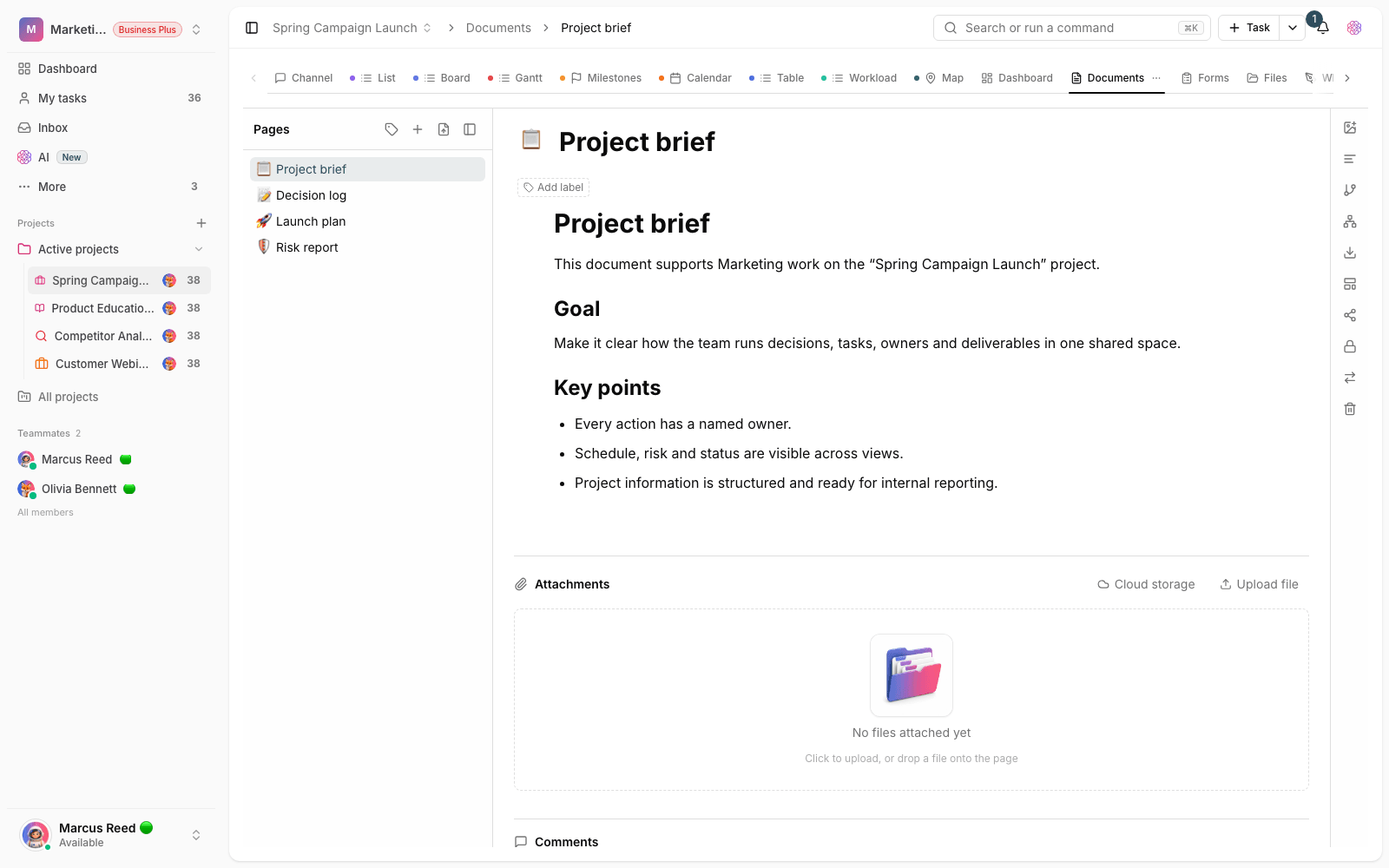Open the Spring Campaign Launch breadcrumb switcher
The image size is (1389, 868).
click(352, 28)
